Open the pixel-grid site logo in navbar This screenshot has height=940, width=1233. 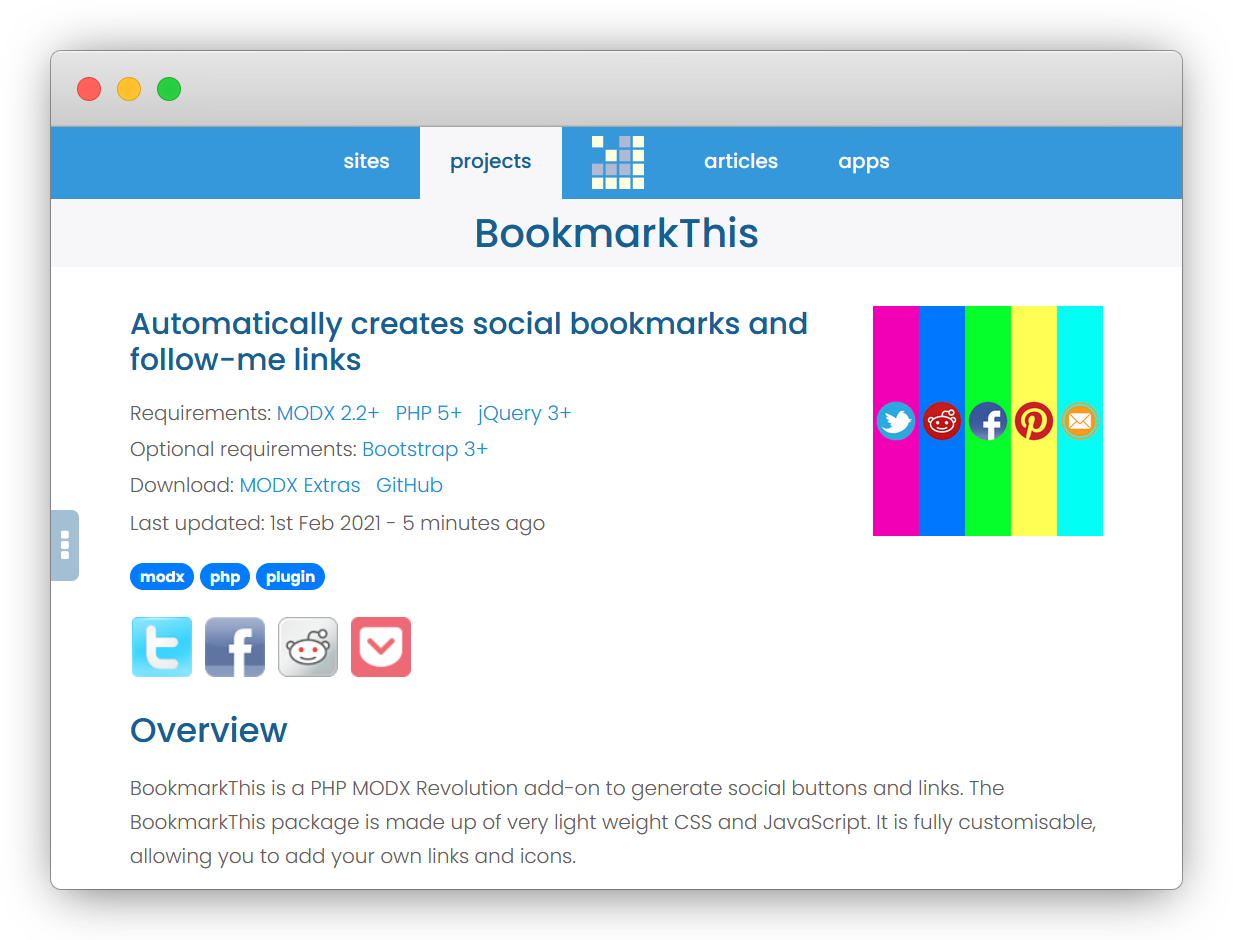pos(618,162)
